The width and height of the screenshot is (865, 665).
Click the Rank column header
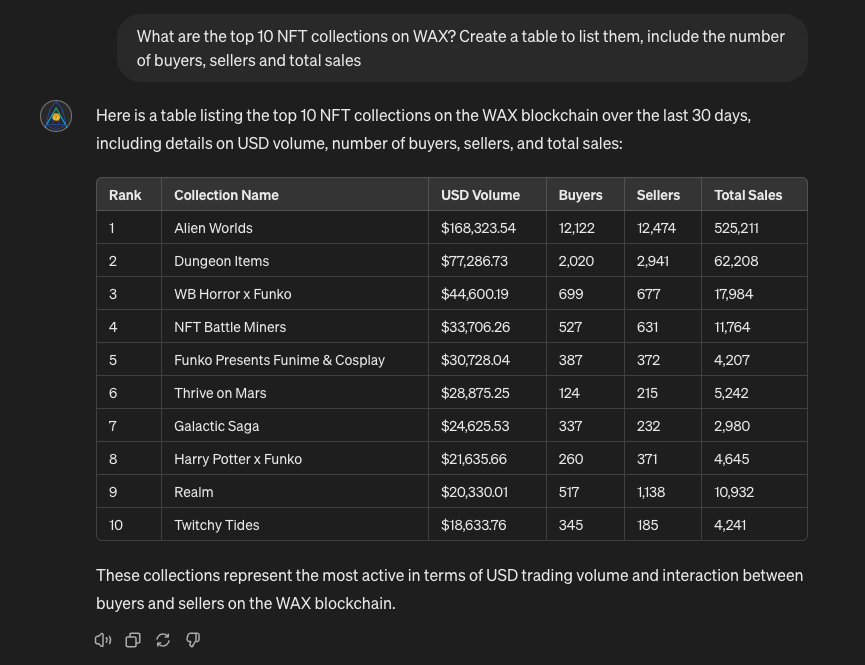(x=125, y=195)
